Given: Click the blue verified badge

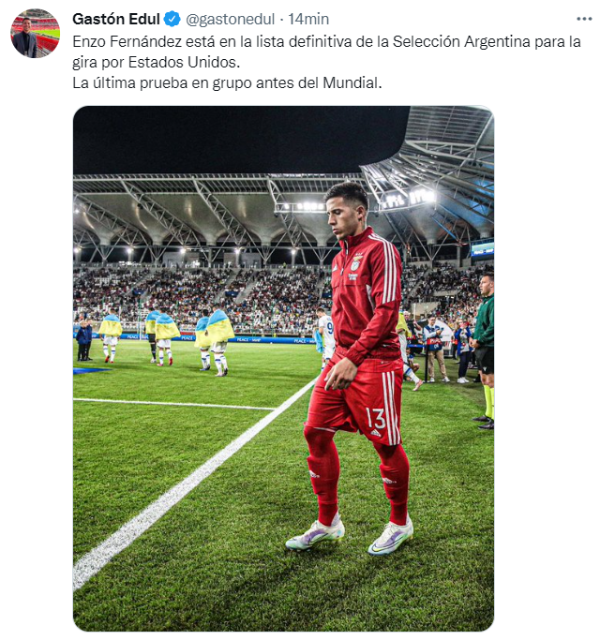Looking at the screenshot, I should 172,19.
